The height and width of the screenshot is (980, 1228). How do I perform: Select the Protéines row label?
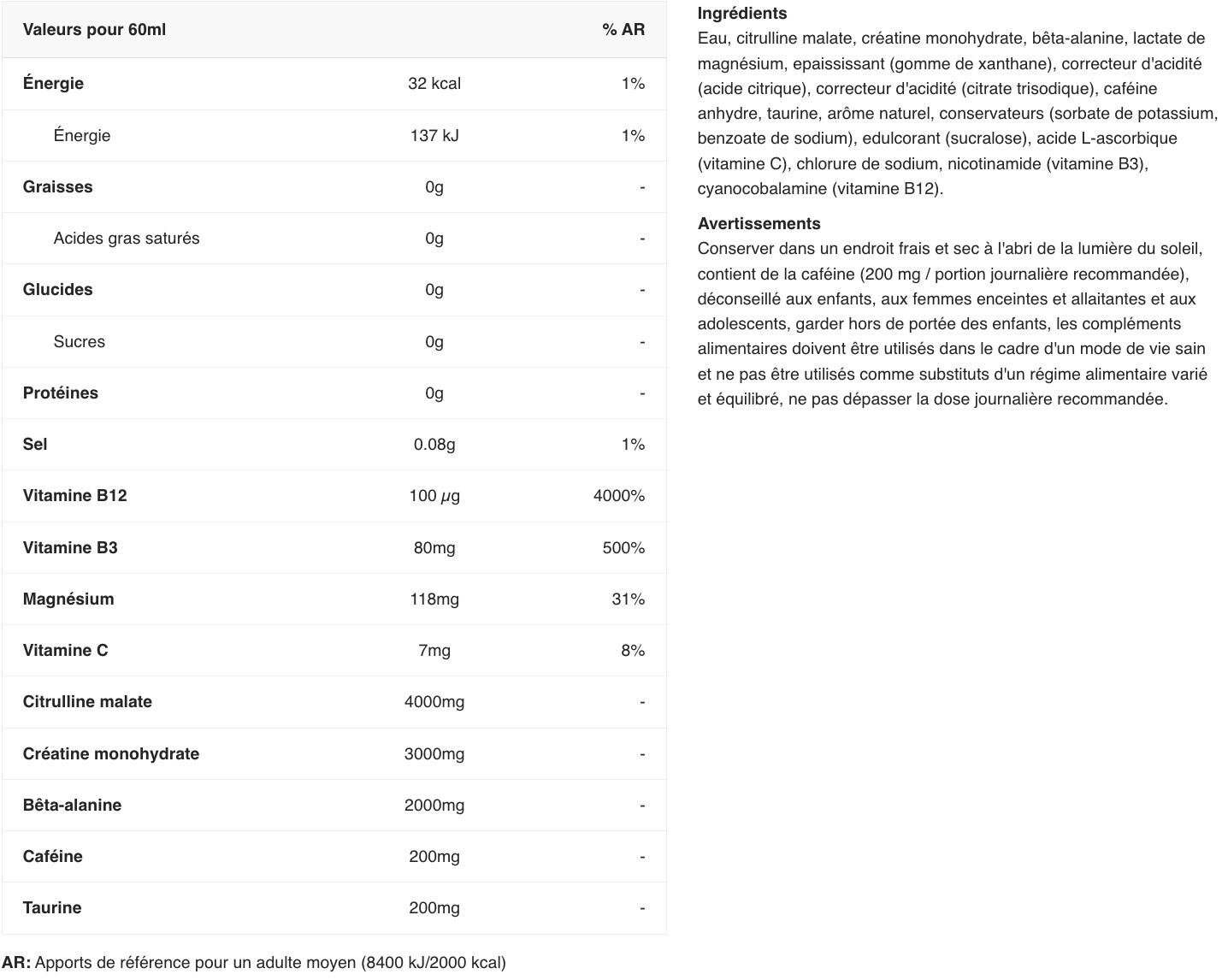(x=60, y=393)
